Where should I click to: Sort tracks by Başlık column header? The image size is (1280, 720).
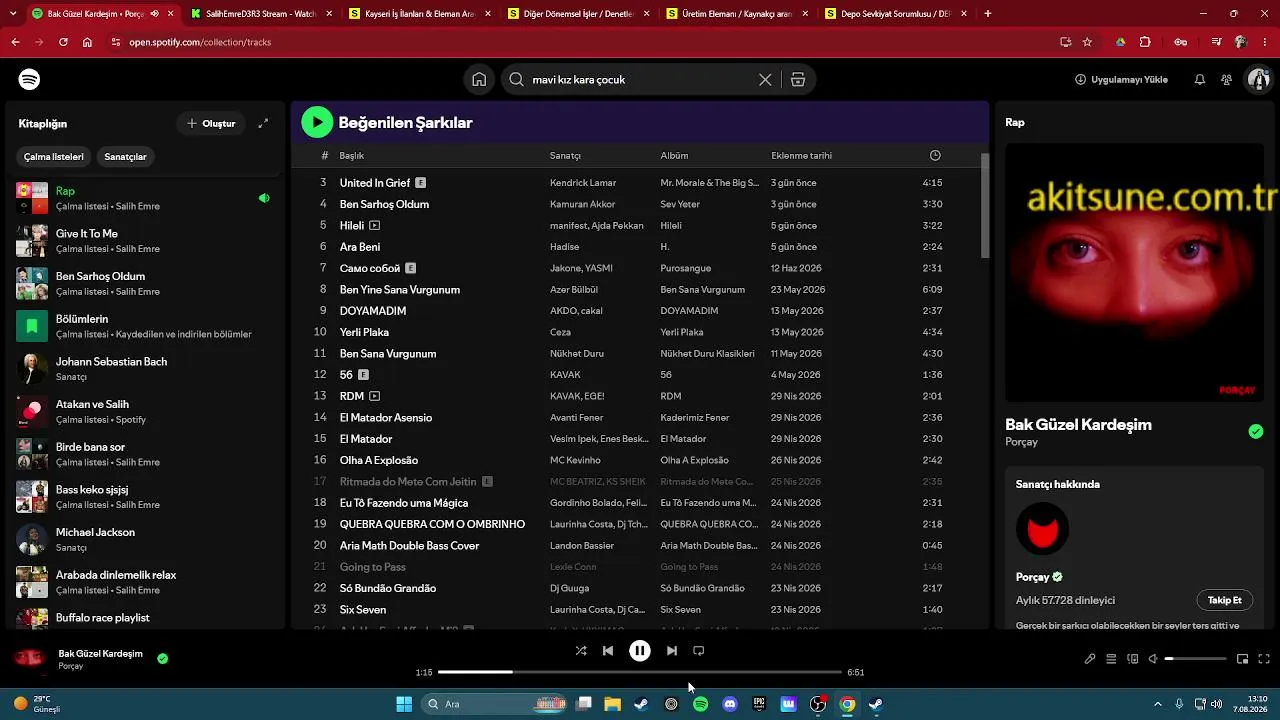tap(351, 156)
